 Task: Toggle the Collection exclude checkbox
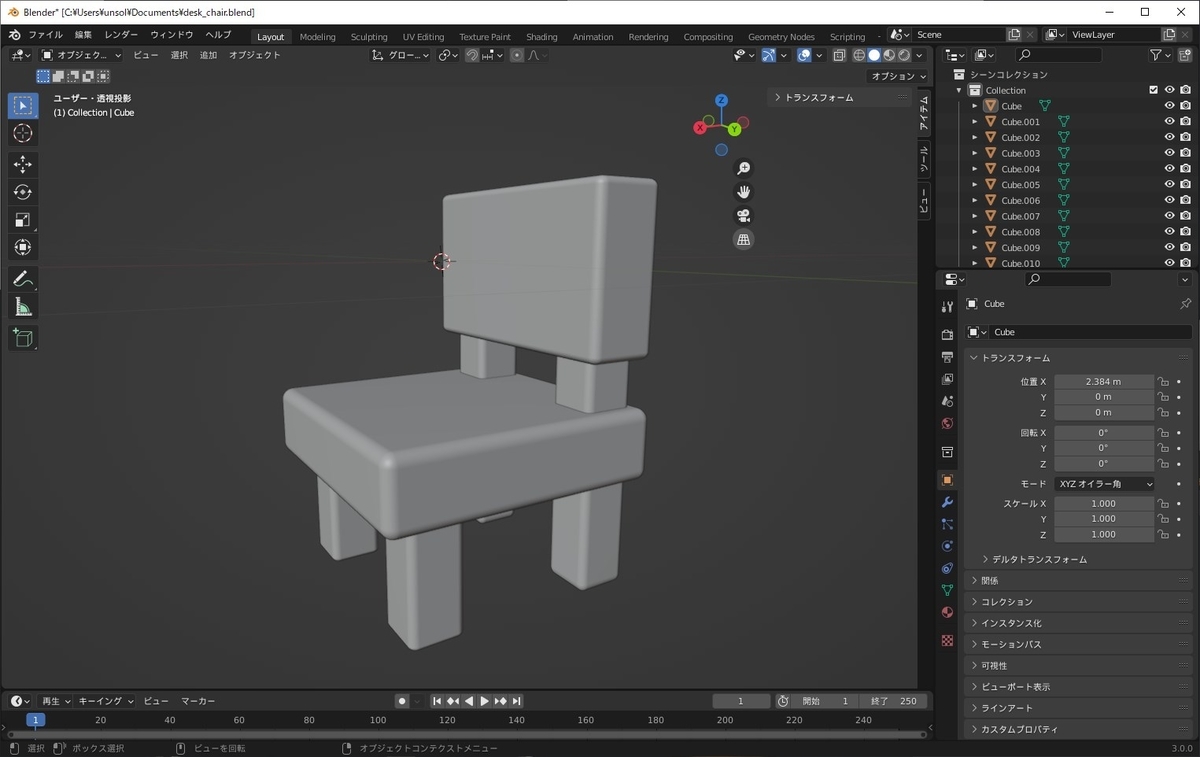(1153, 90)
